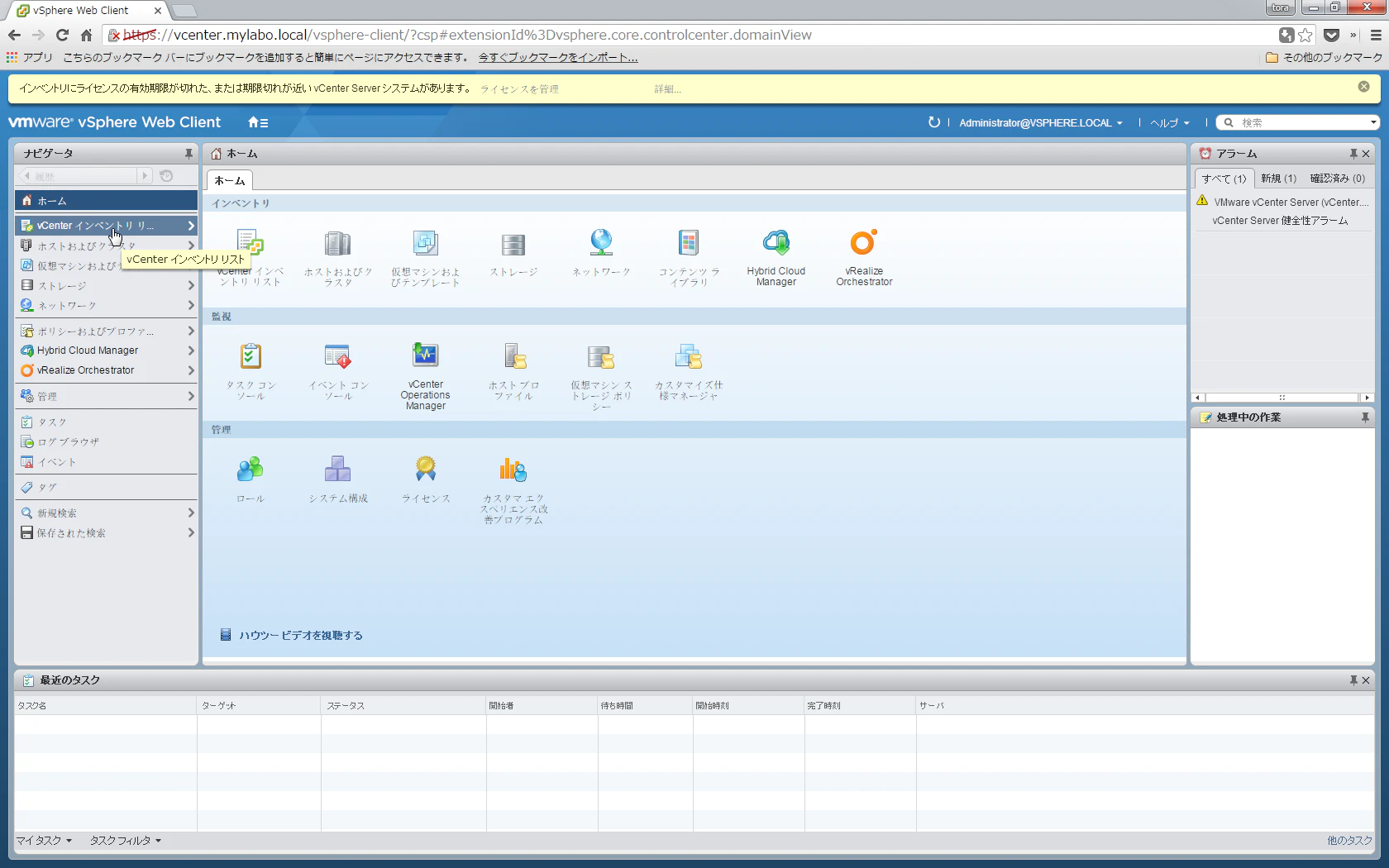Pin the Alarms panel
Image resolution: width=1389 pixels, height=868 pixels.
click(x=1353, y=154)
